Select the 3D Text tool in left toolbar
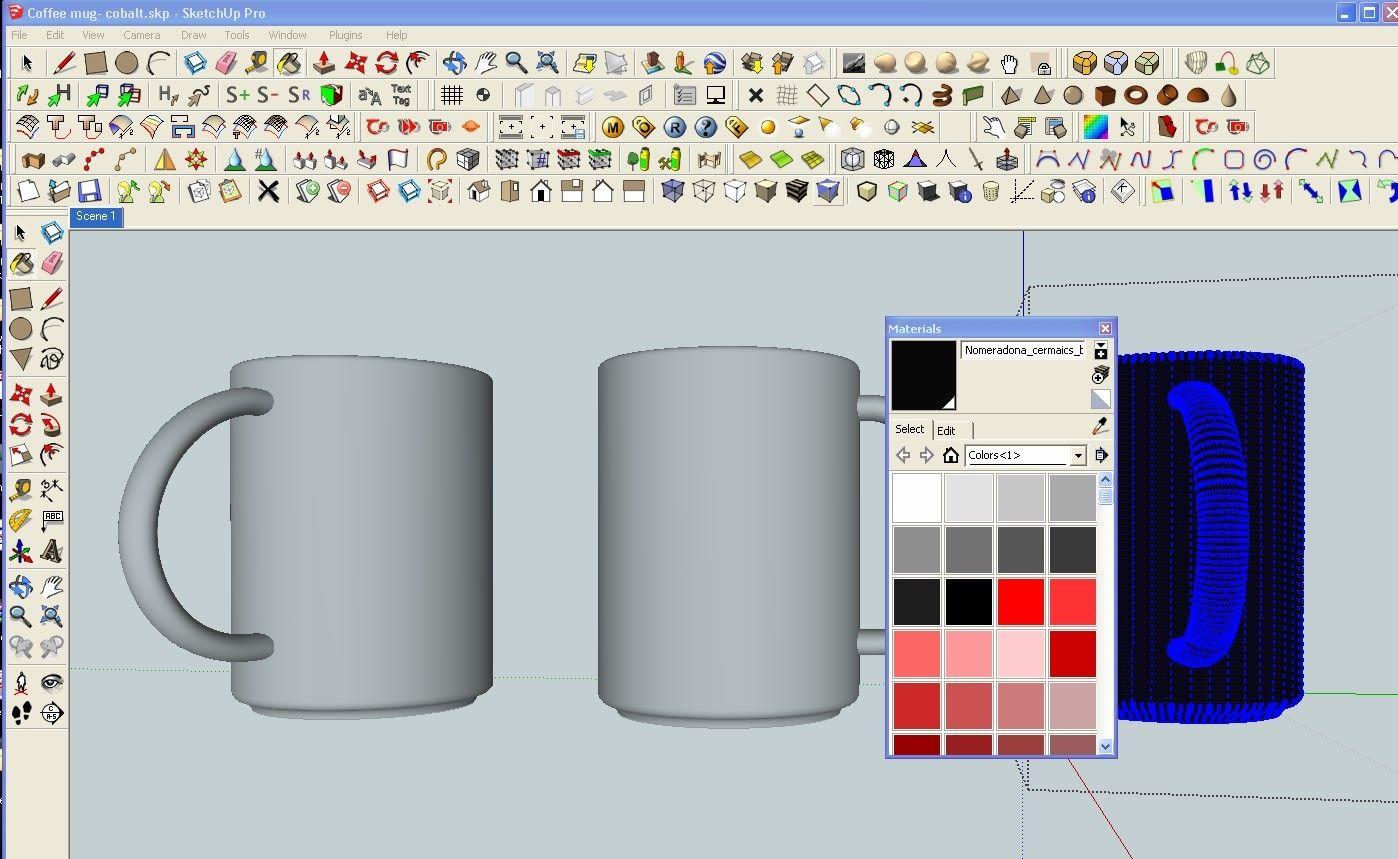The height and width of the screenshot is (859, 1398). pos(52,551)
